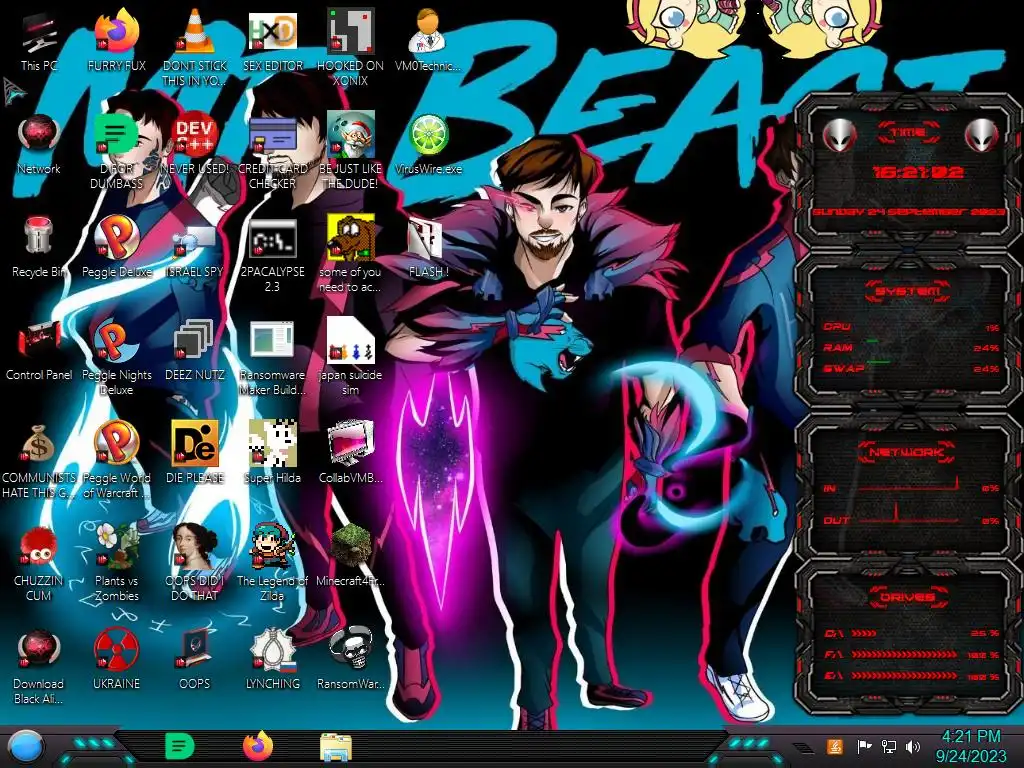Open Download Black Ali shortcut
1024x768 pixels.
(39, 666)
